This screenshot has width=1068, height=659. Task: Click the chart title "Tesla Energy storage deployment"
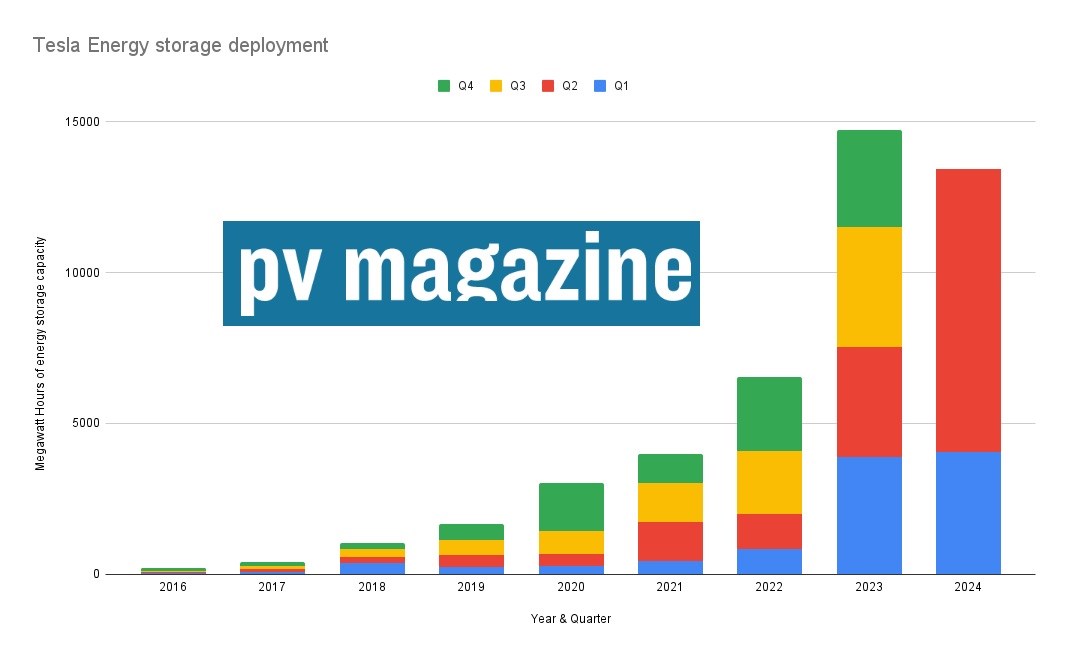180,45
